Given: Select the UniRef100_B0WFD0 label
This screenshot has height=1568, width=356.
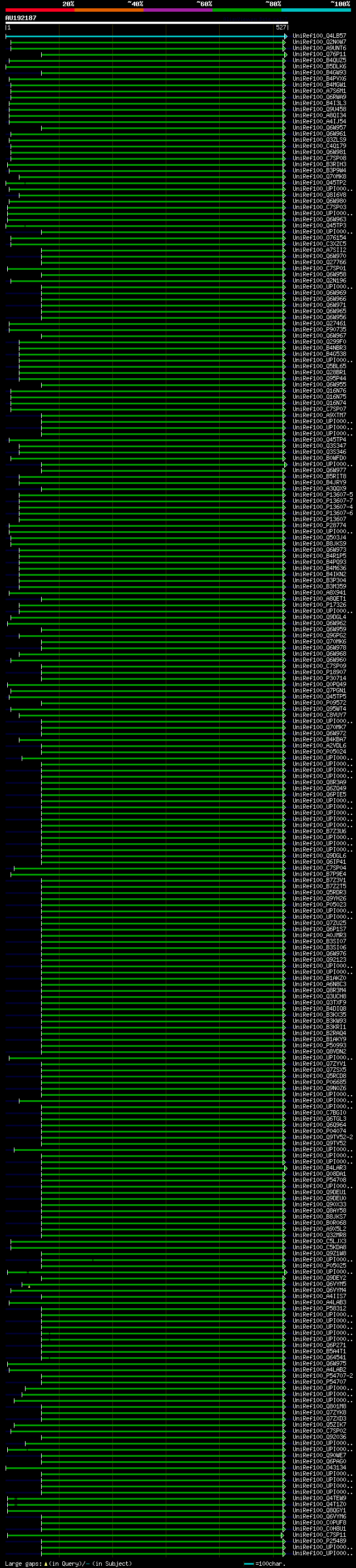Looking at the screenshot, I should [319, 458].
